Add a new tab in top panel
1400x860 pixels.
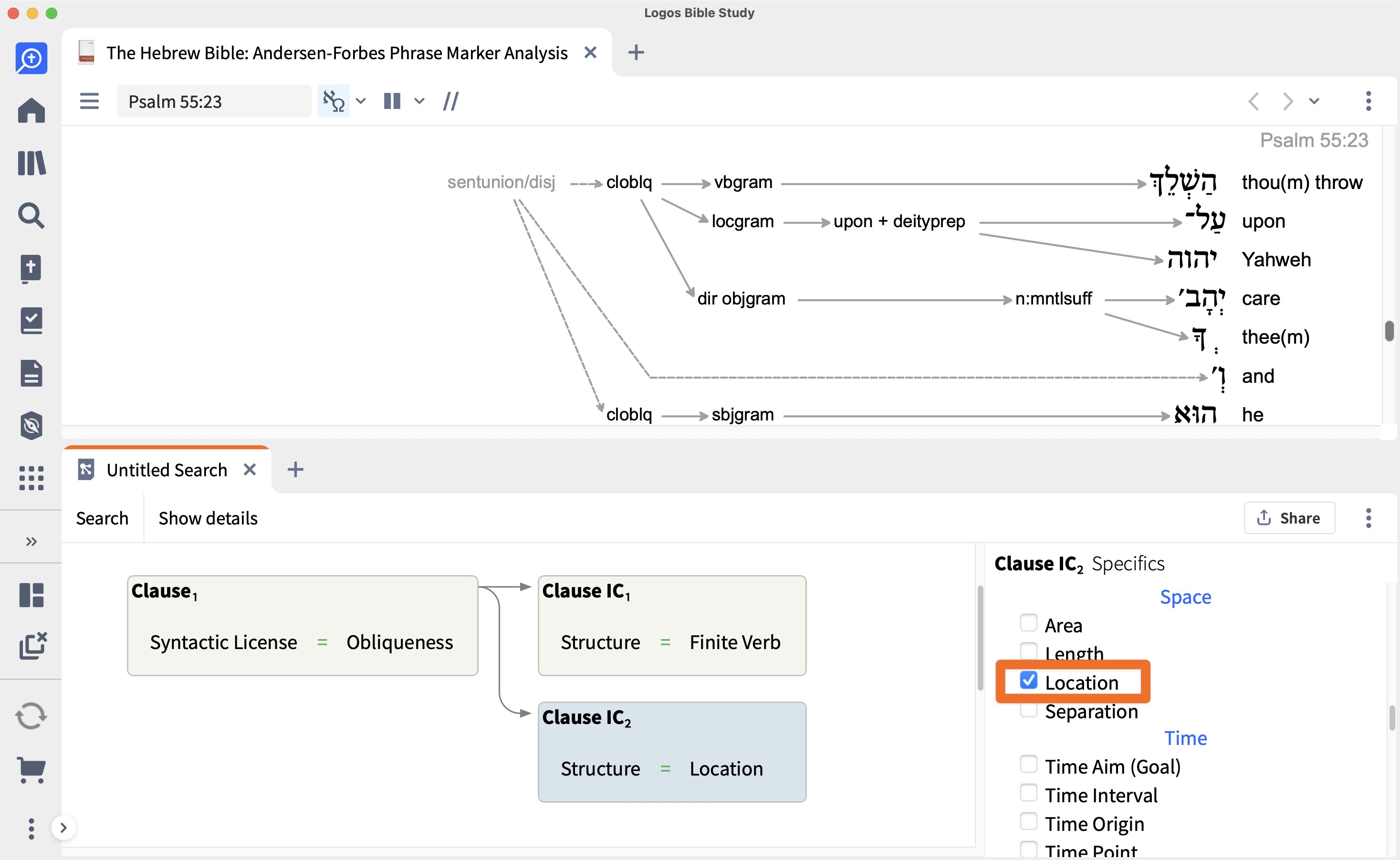coord(636,52)
